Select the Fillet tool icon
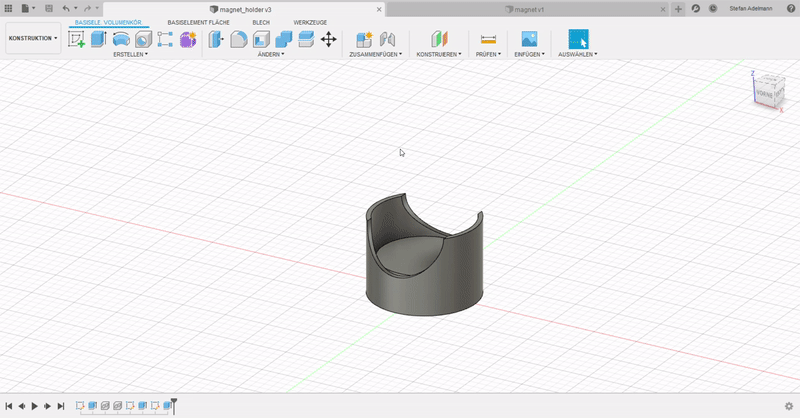This screenshot has height=418, width=800. (239, 40)
